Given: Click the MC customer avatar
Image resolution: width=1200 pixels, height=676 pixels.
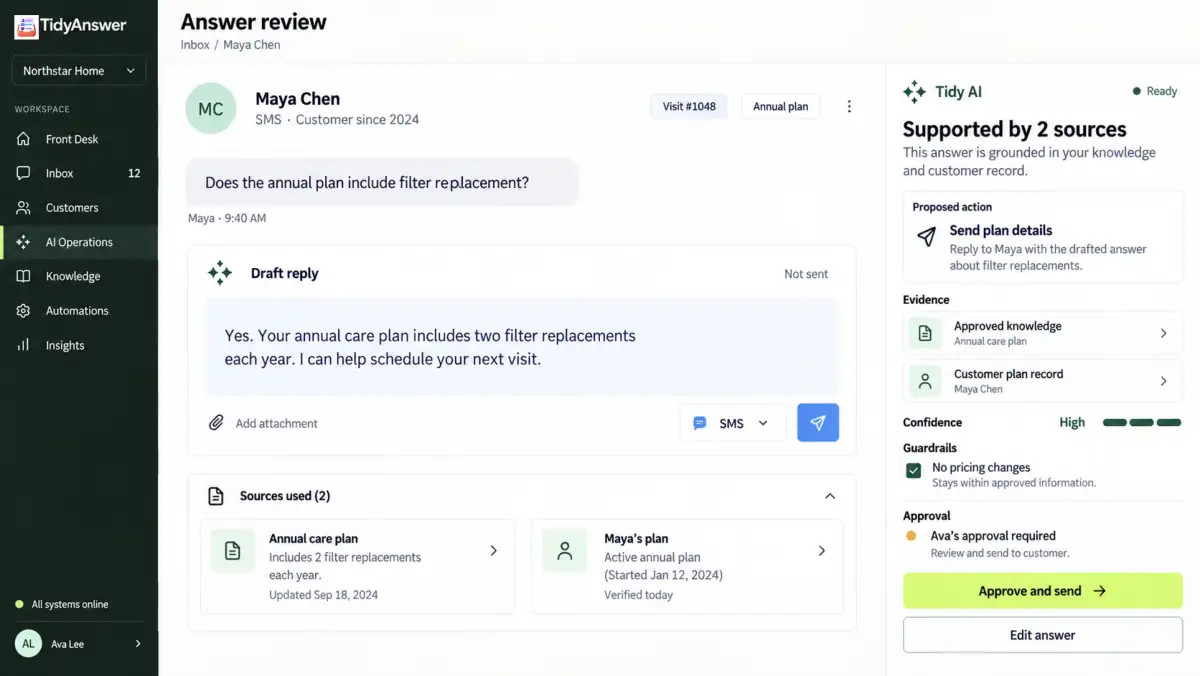Looking at the screenshot, I should pos(211,108).
